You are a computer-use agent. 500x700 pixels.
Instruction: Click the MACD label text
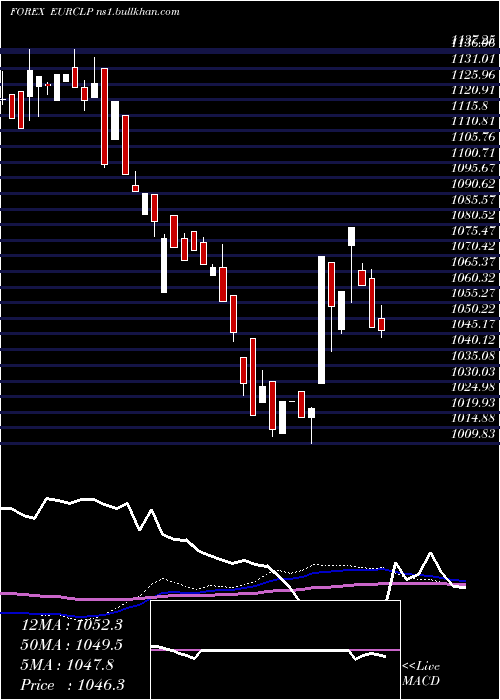[x=419, y=682]
